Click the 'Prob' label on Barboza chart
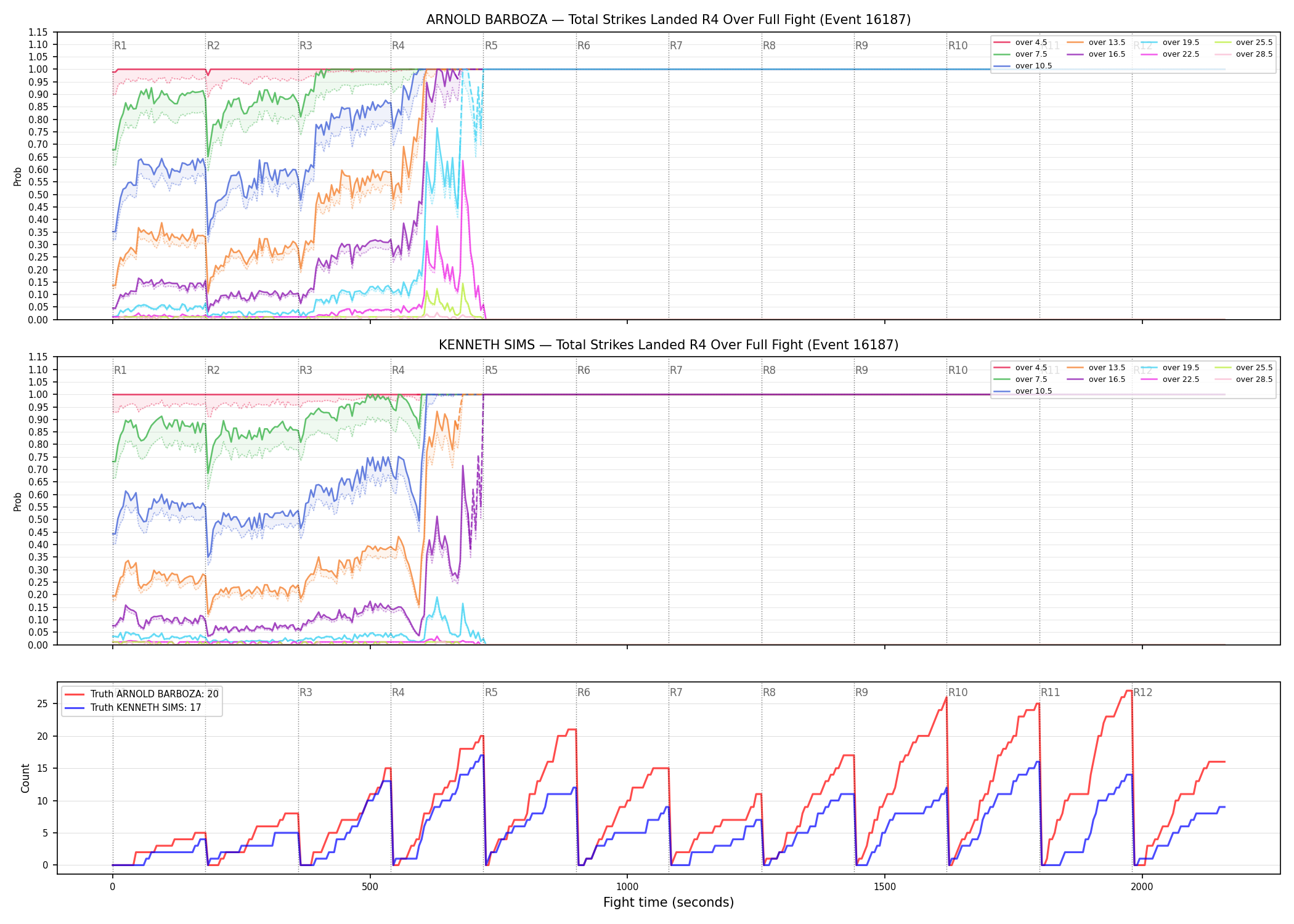Screen dimensions: 1294x924 [x=18, y=176]
